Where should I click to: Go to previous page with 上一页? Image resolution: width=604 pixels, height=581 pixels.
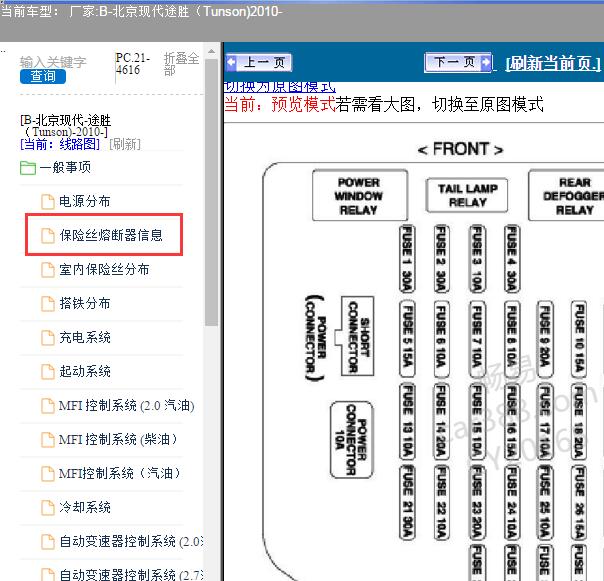pos(259,62)
